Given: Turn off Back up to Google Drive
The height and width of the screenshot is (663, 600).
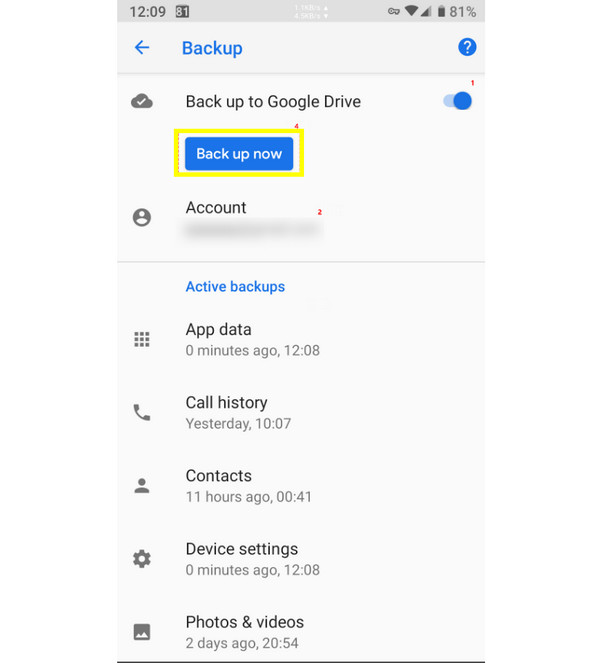Looking at the screenshot, I should [458, 101].
